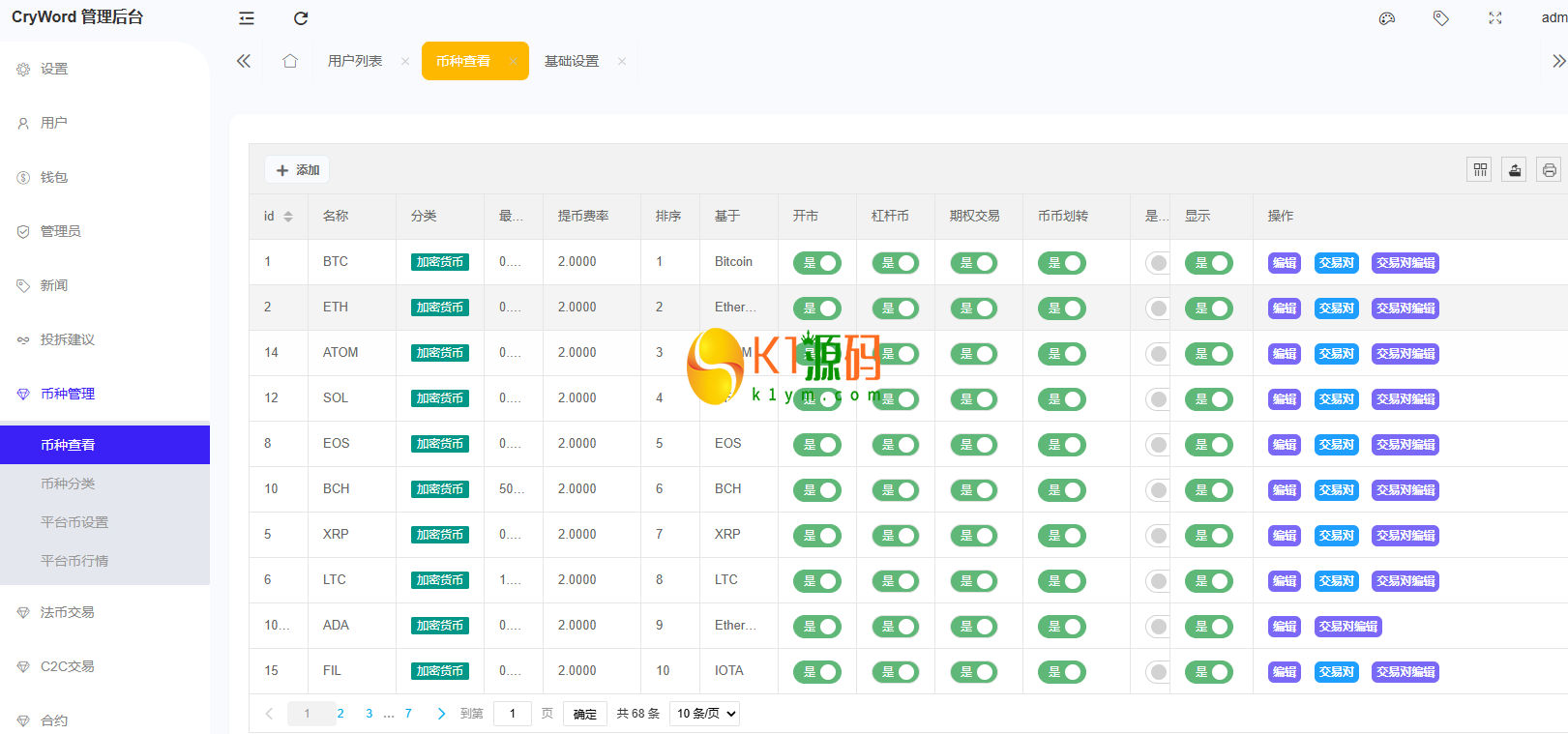This screenshot has width=1568, height=734.
Task: Toggle 币币划转 switch for EOS
Action: pos(1062,445)
